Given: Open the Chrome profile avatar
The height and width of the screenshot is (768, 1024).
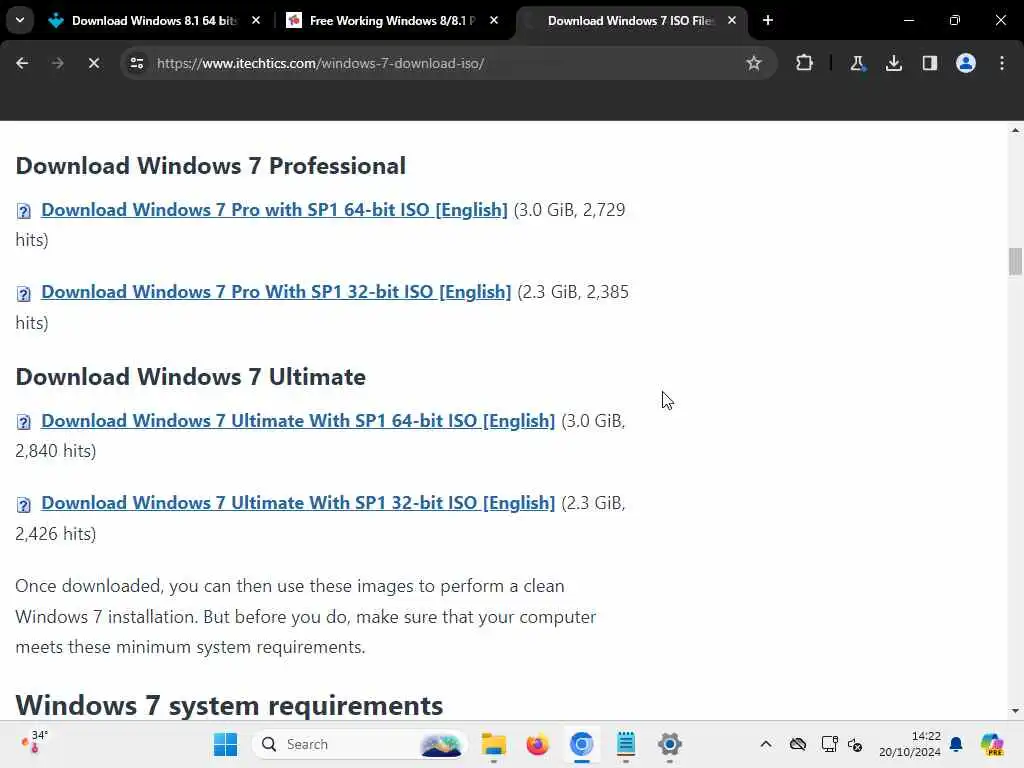Looking at the screenshot, I should [966, 63].
